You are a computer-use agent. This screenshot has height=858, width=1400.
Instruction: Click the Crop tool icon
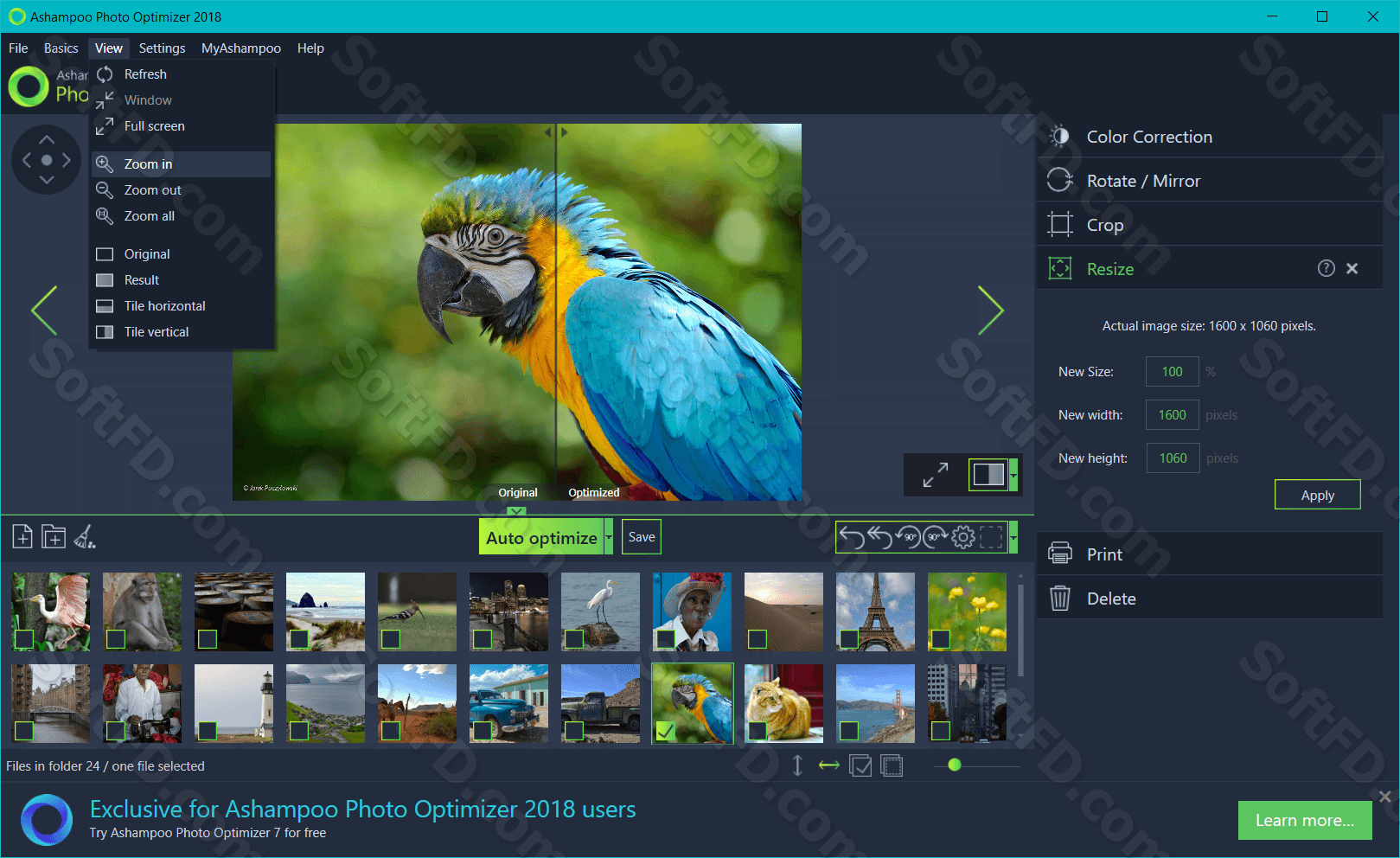[x=1060, y=224]
